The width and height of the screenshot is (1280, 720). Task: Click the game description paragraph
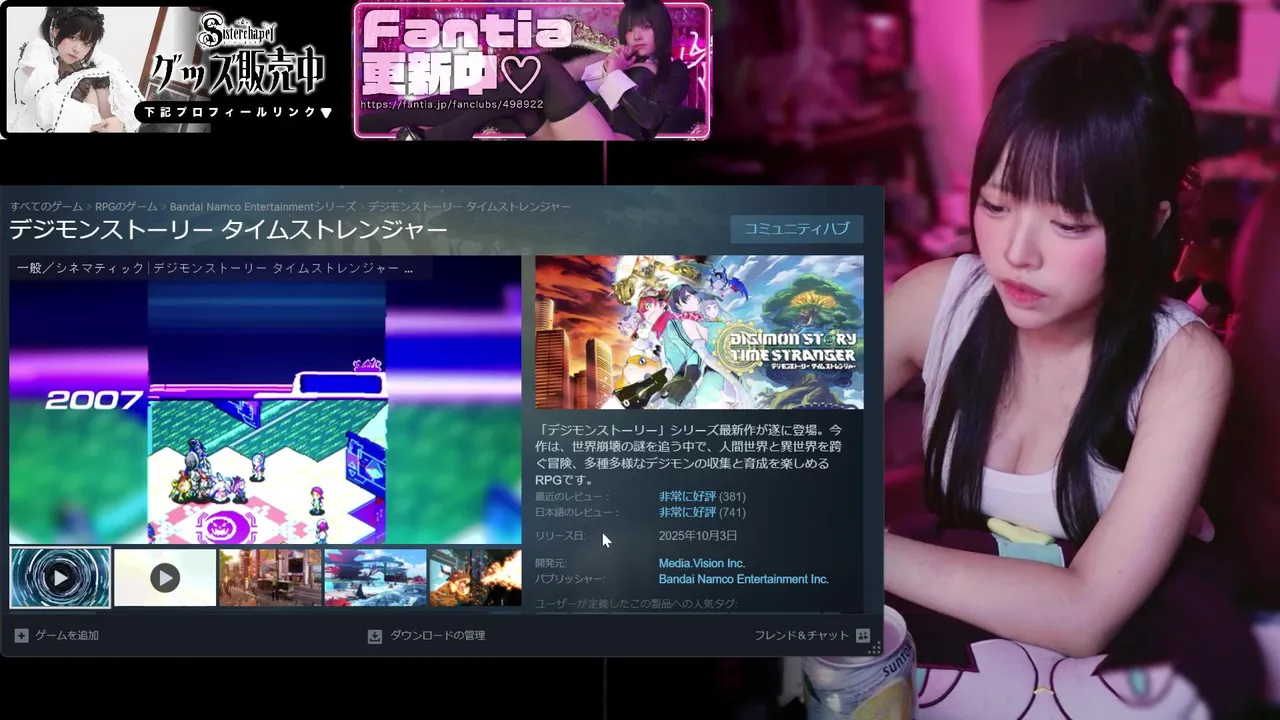688,455
